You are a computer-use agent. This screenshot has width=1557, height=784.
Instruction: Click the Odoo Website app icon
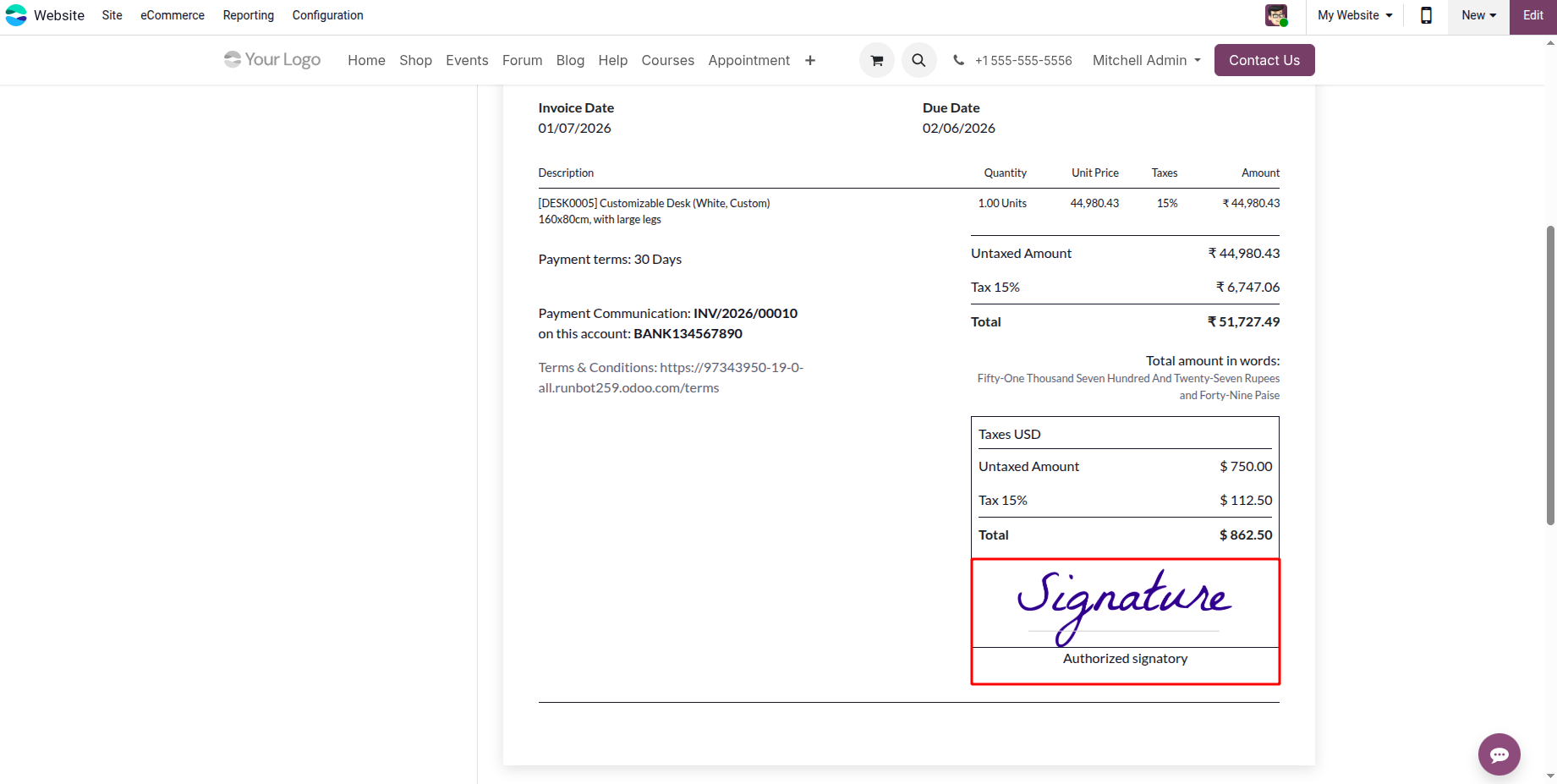[16, 15]
